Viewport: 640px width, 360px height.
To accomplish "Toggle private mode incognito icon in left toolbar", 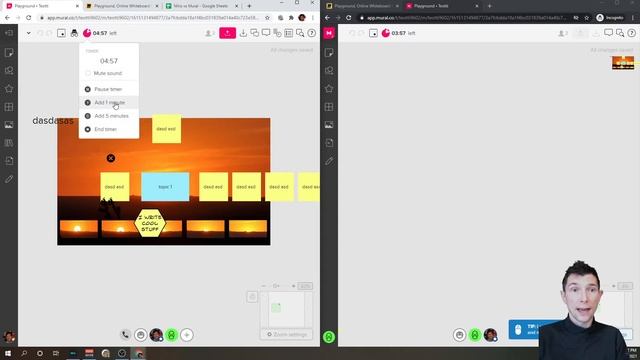I will (74, 33).
